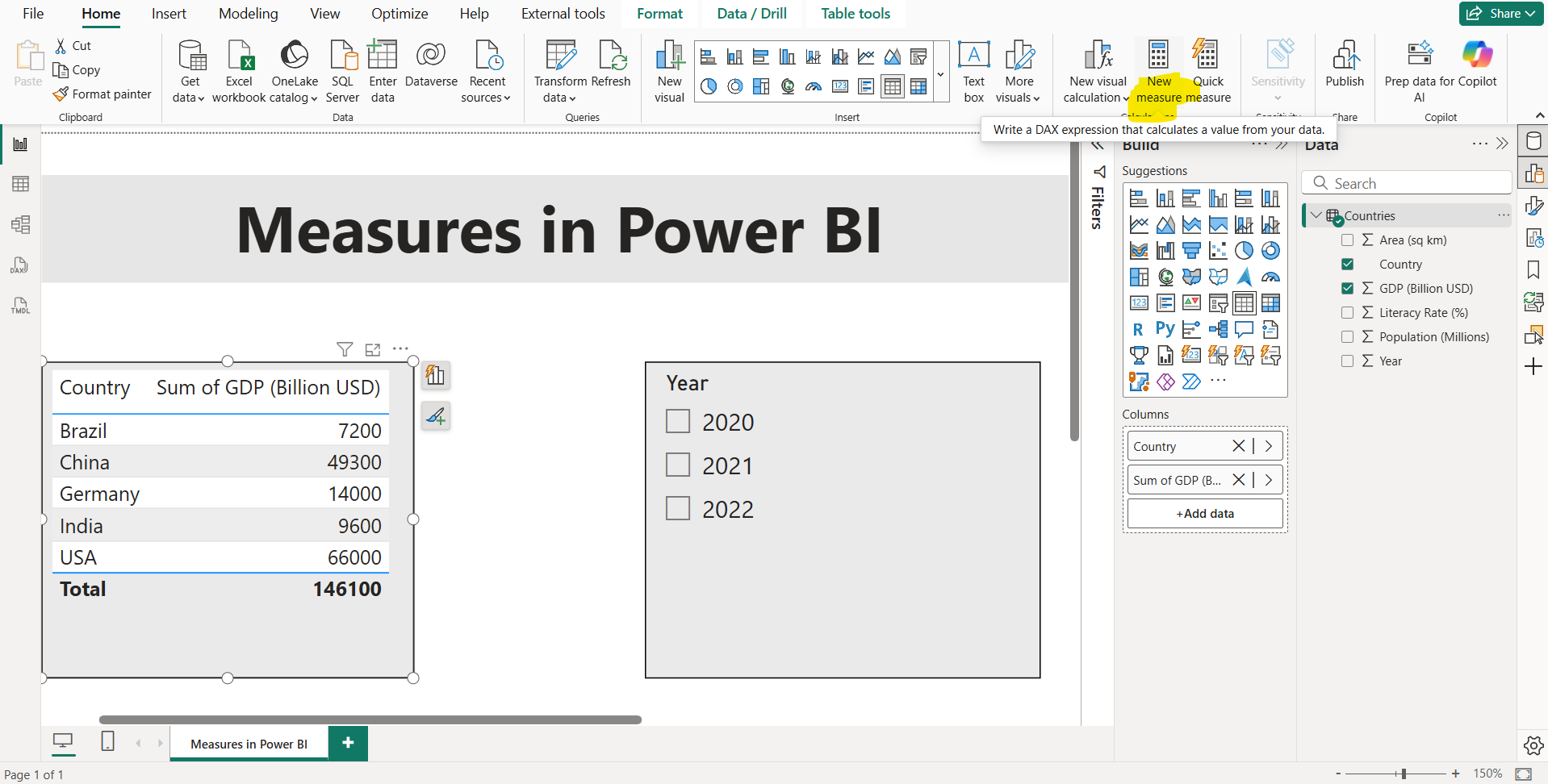Screen dimensions: 1548x784
Task: Click the +Add data button in Columns
Action: (1205, 513)
